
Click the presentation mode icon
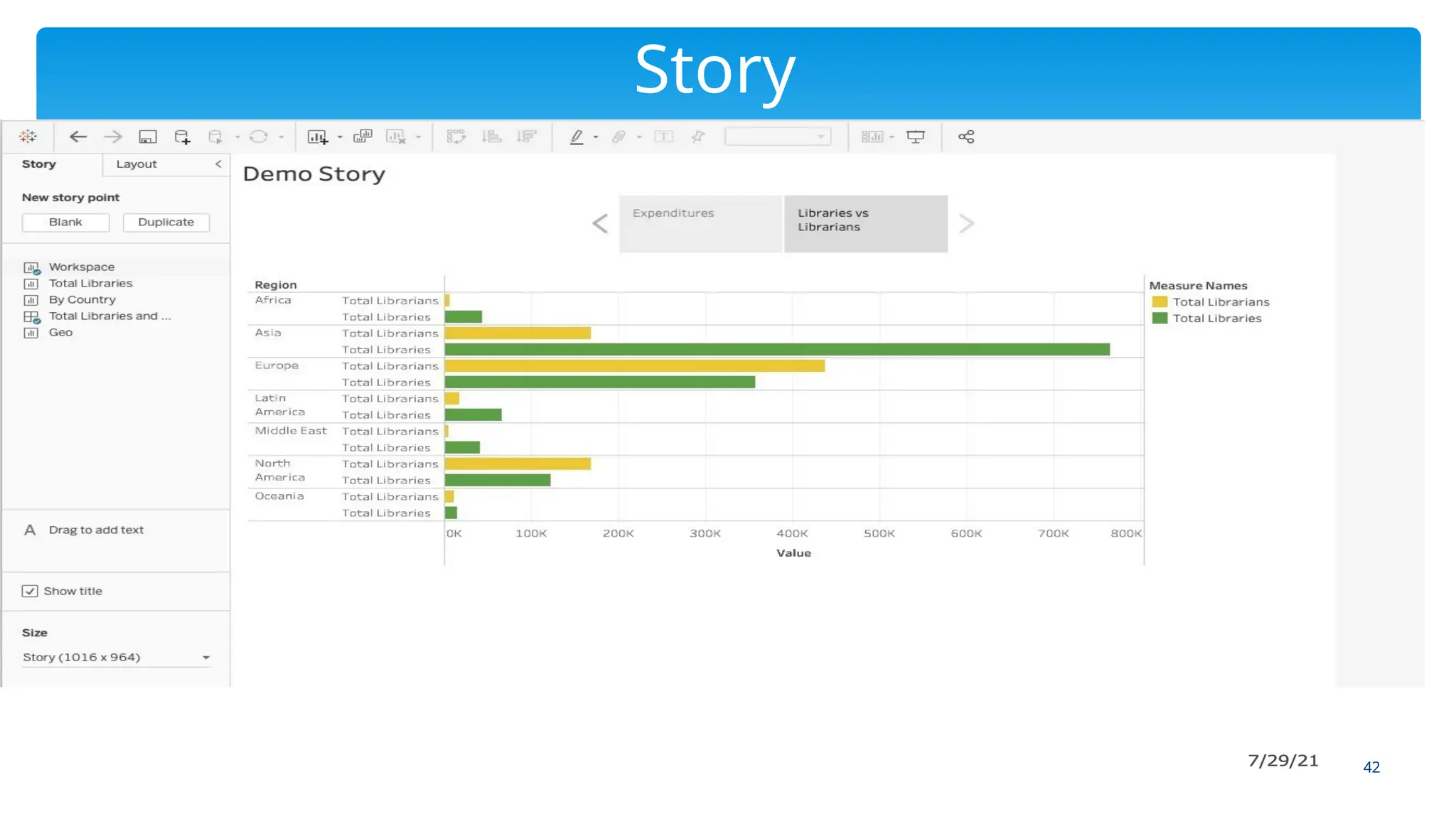(x=916, y=136)
